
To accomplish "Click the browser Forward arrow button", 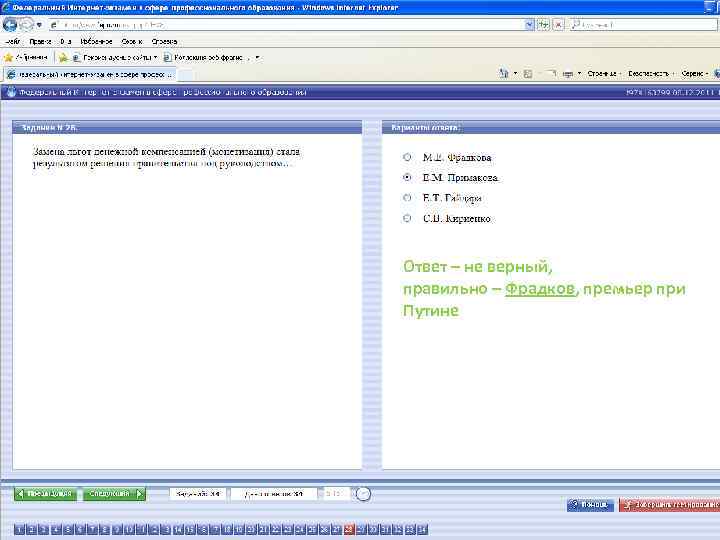I will [x=26, y=24].
